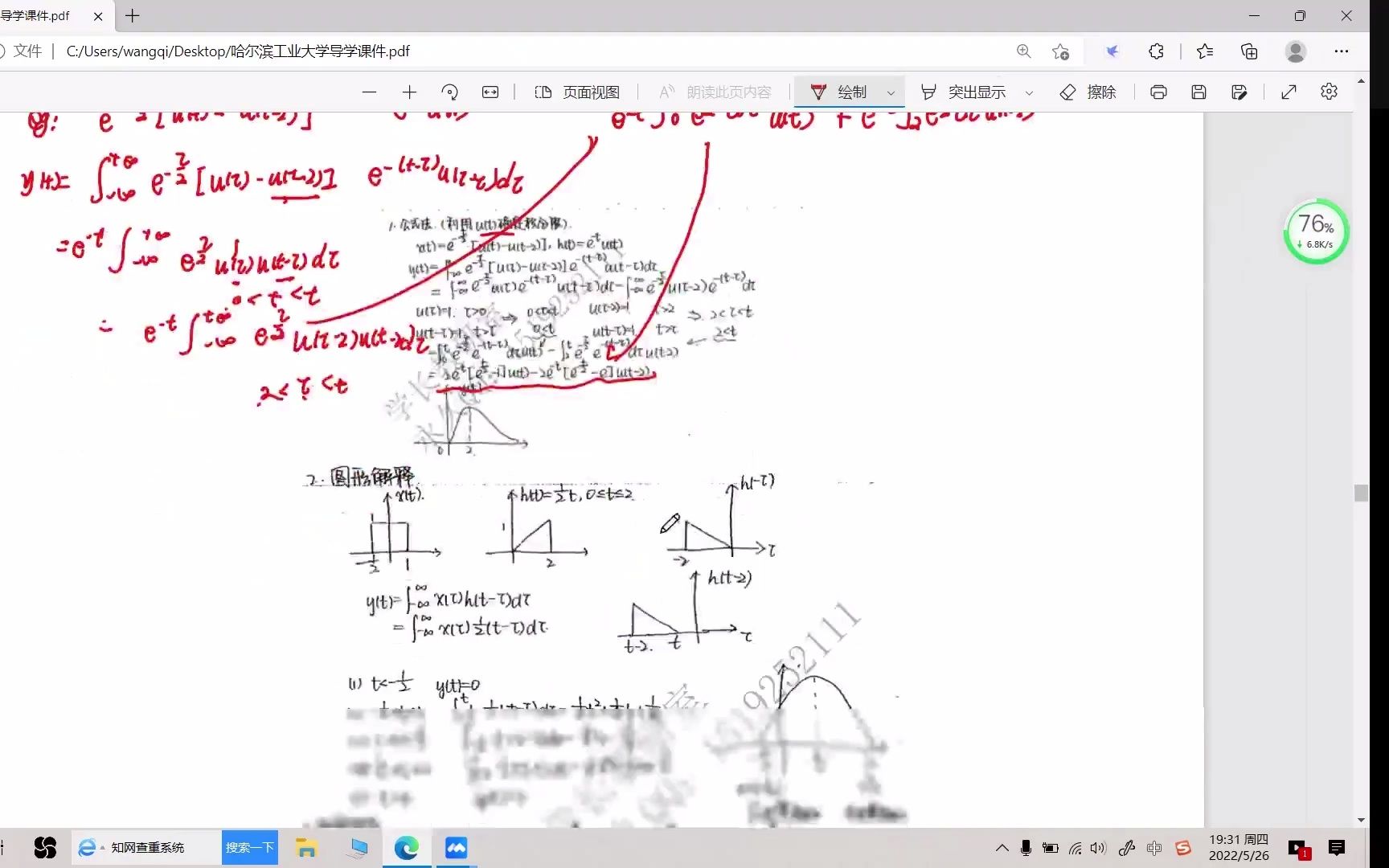Fit the PDF to page width
Image resolution: width=1389 pixels, height=868 pixels.
[490, 92]
